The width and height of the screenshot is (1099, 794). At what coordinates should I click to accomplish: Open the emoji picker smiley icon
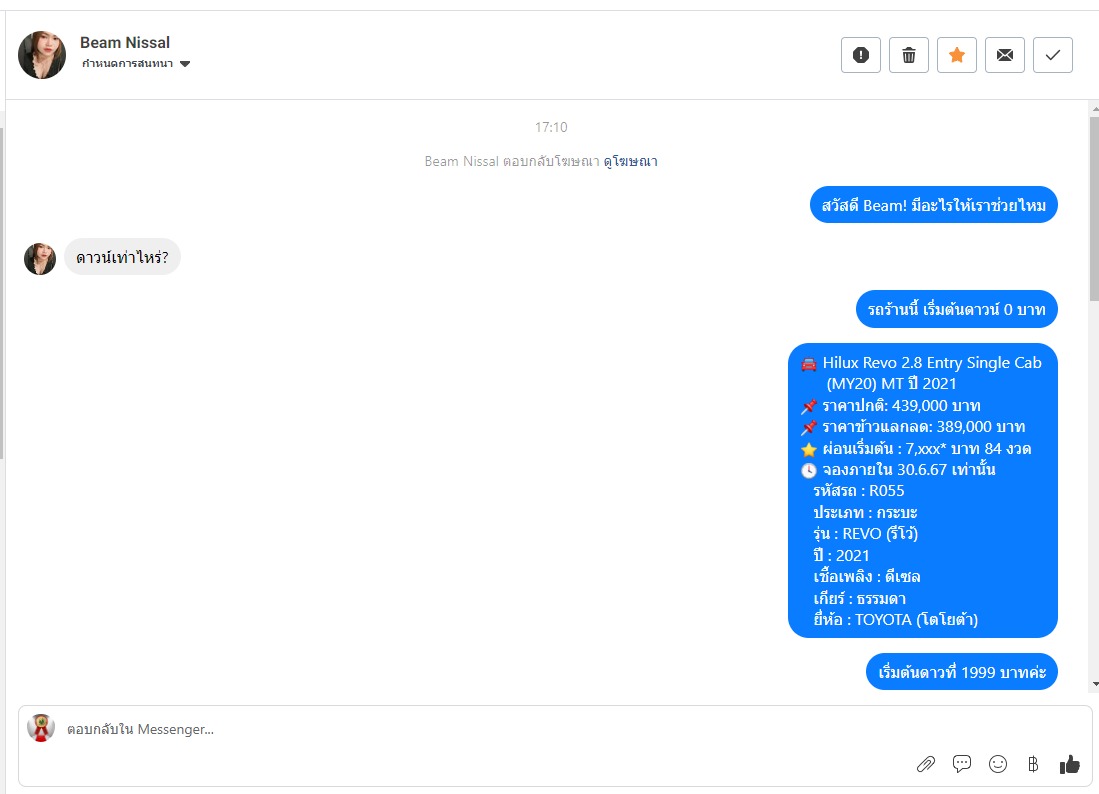point(997,764)
